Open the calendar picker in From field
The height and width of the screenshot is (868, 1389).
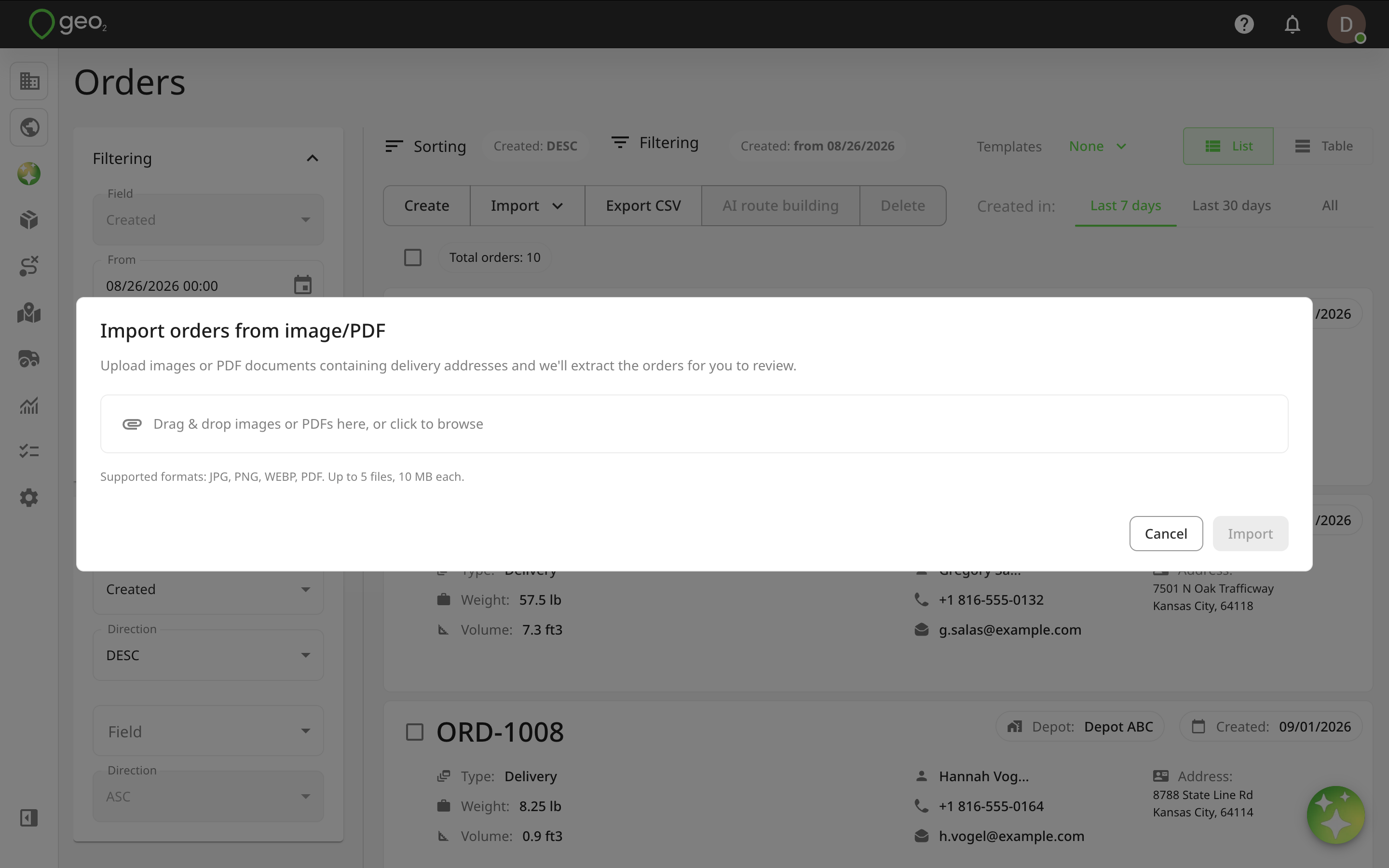pos(302,285)
